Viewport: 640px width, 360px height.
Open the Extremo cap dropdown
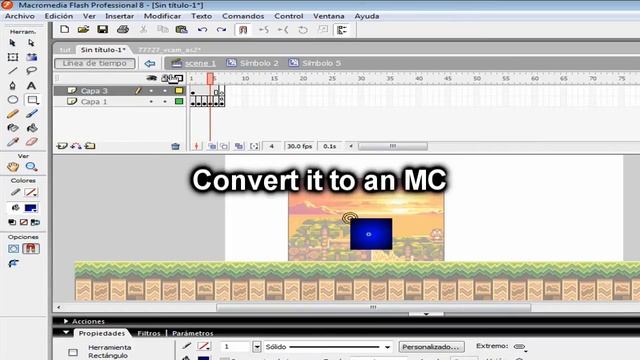tap(520, 347)
